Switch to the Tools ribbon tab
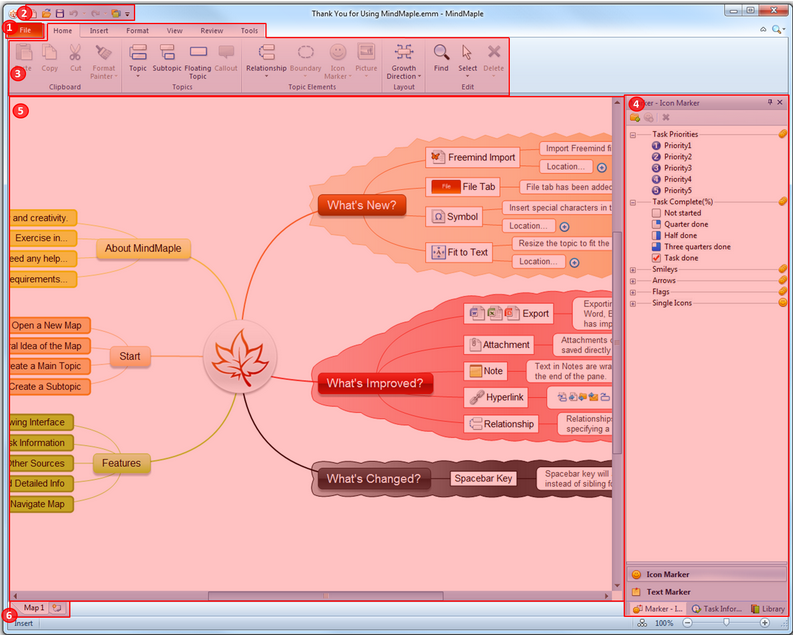 [x=249, y=31]
